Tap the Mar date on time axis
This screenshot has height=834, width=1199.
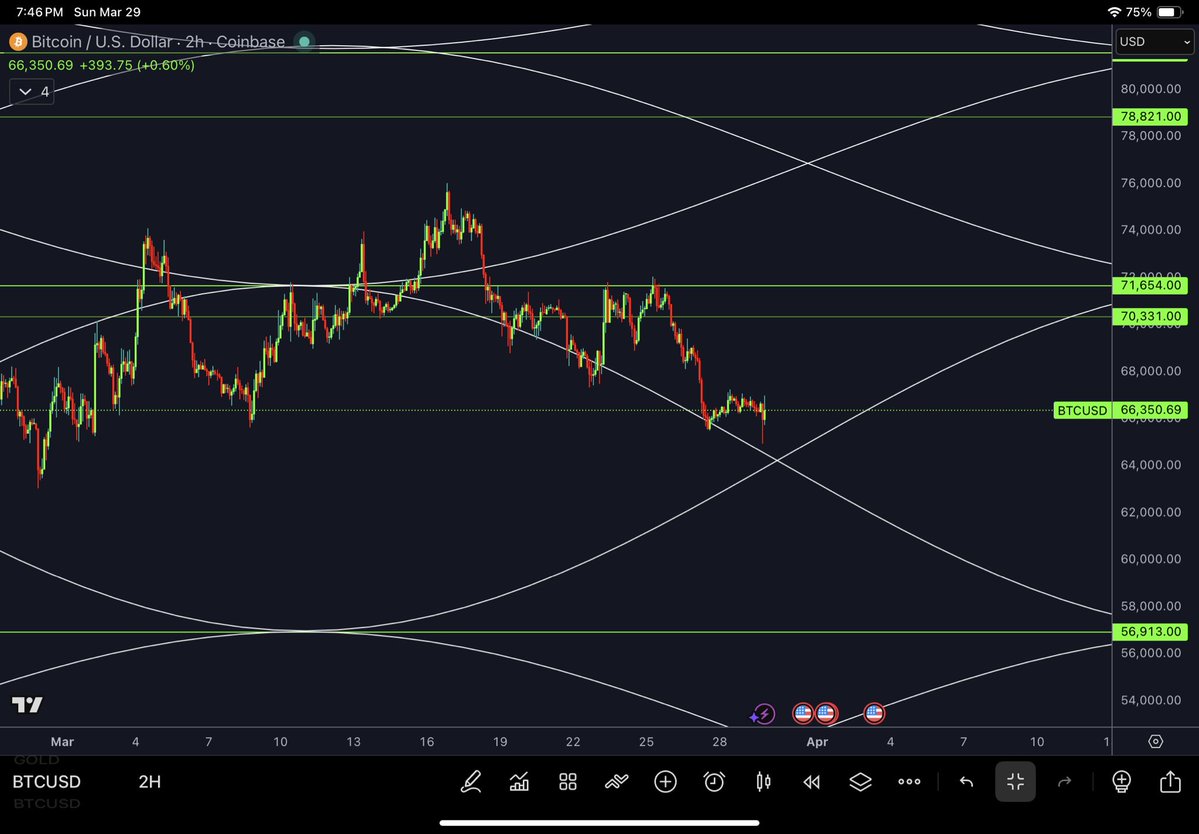[62, 742]
